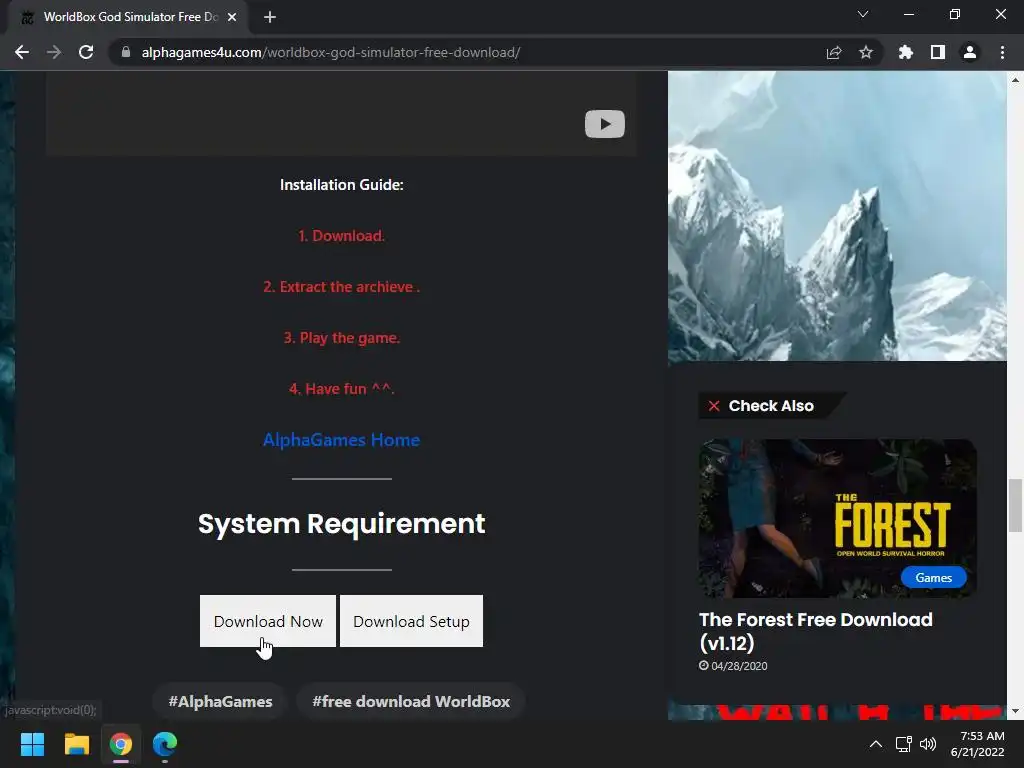Toggle the Chrome side panel

pyautogui.click(x=938, y=52)
